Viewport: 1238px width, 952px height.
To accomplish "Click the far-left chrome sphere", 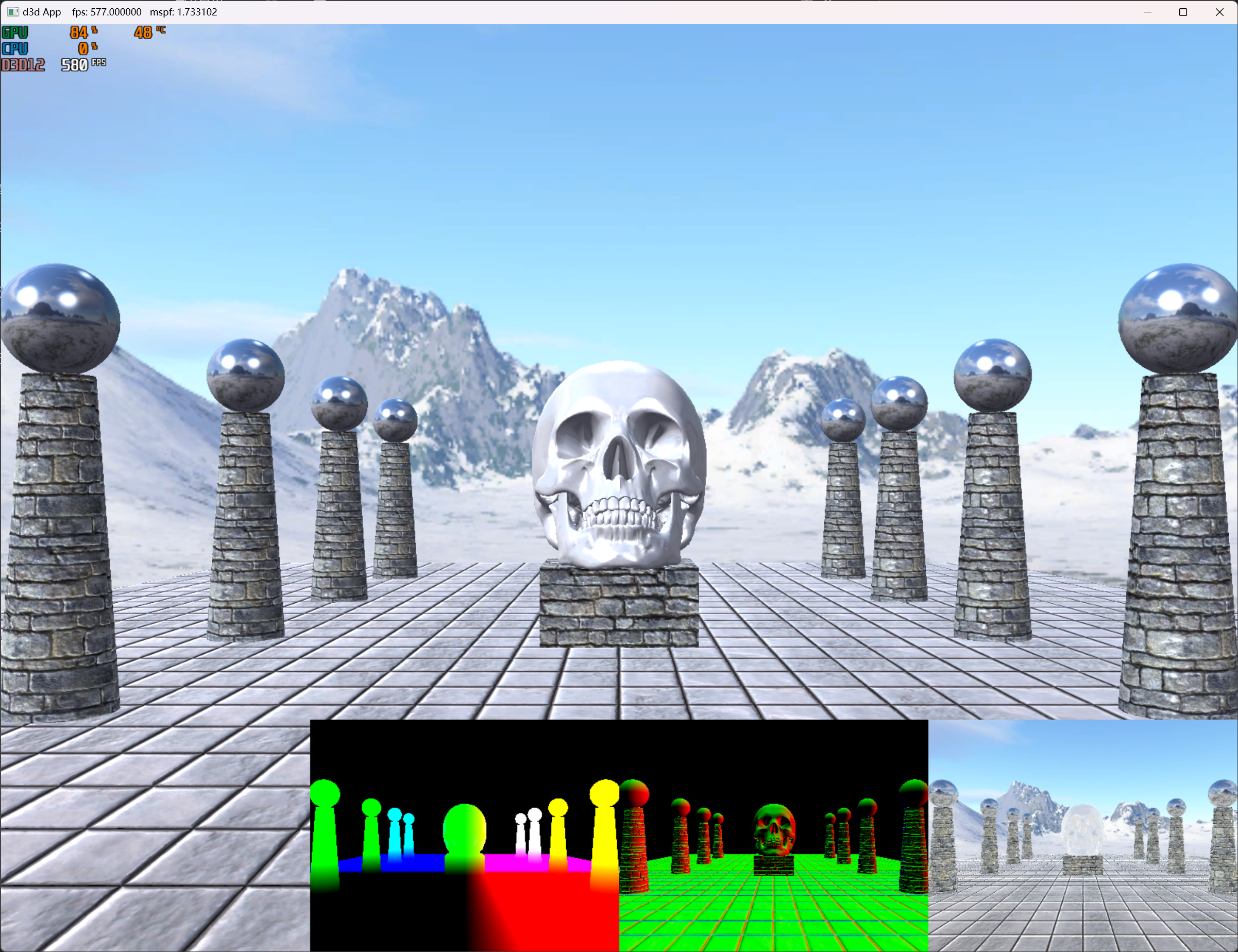I will 60,317.
